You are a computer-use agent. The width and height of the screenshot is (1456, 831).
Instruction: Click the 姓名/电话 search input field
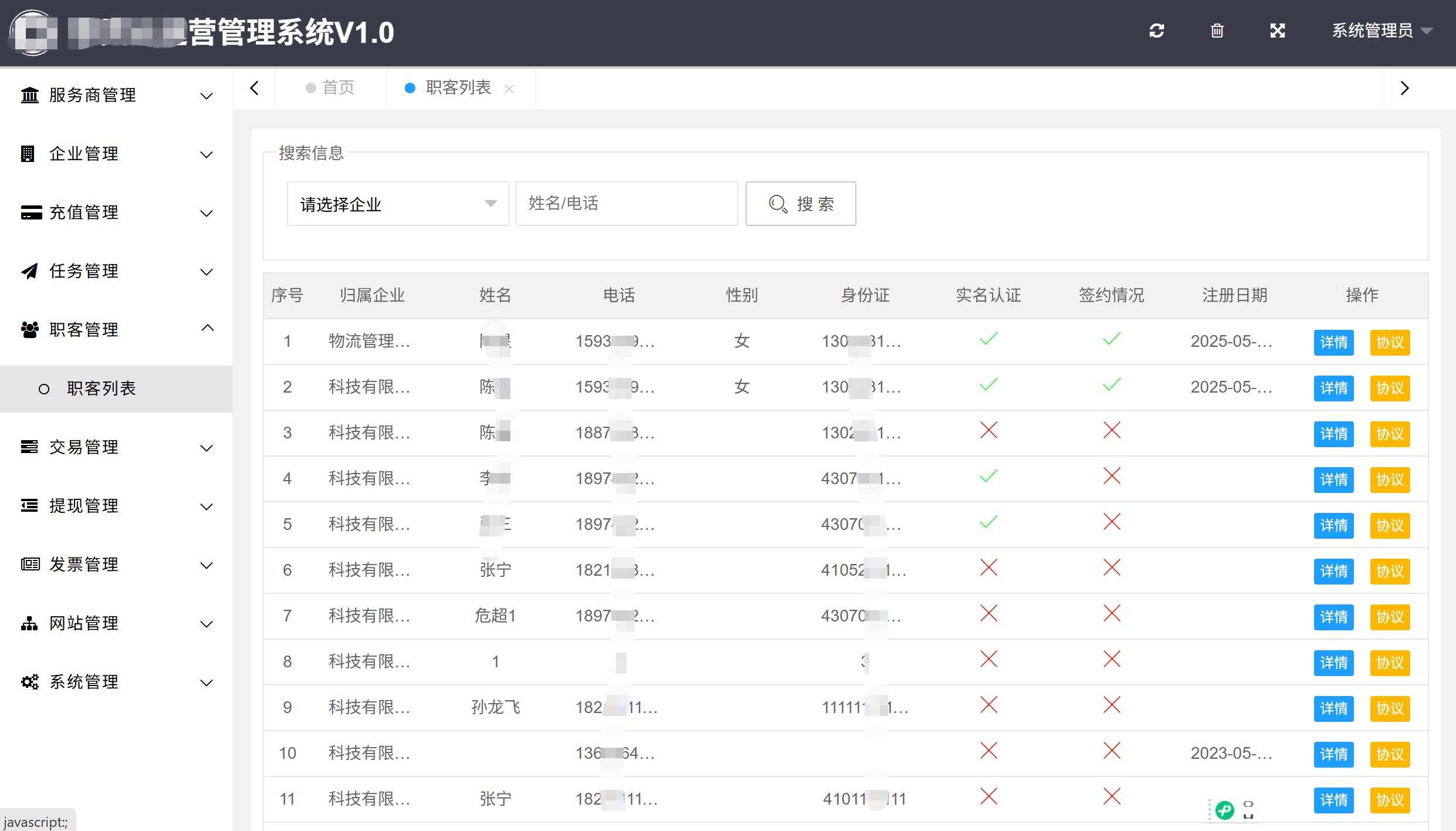(x=626, y=204)
